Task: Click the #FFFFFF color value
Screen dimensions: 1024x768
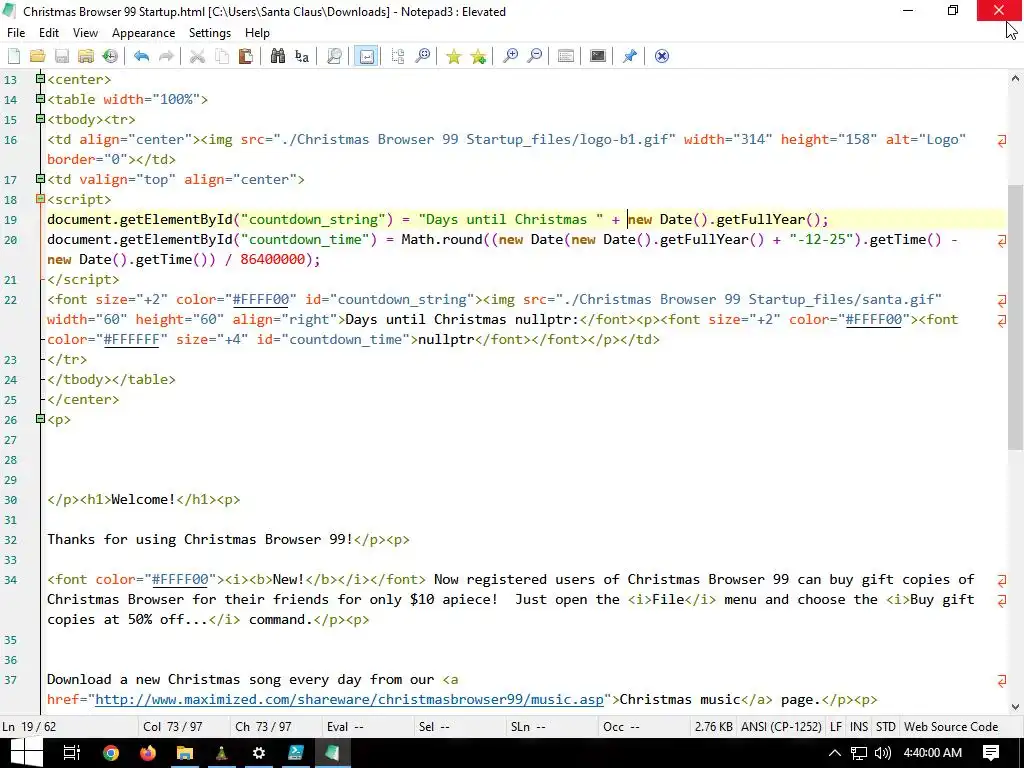Action: click(131, 340)
